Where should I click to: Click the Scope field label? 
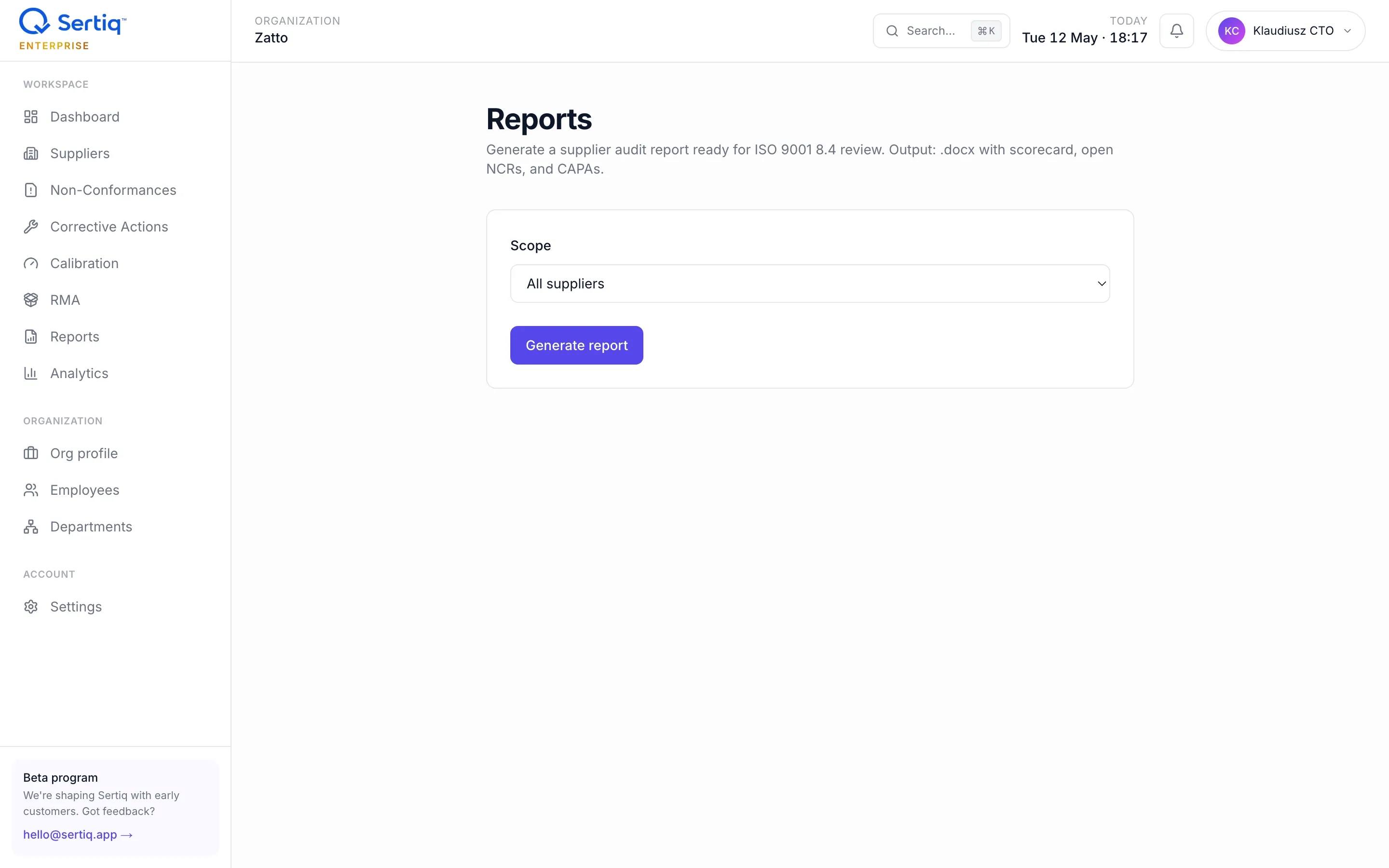coord(531,246)
